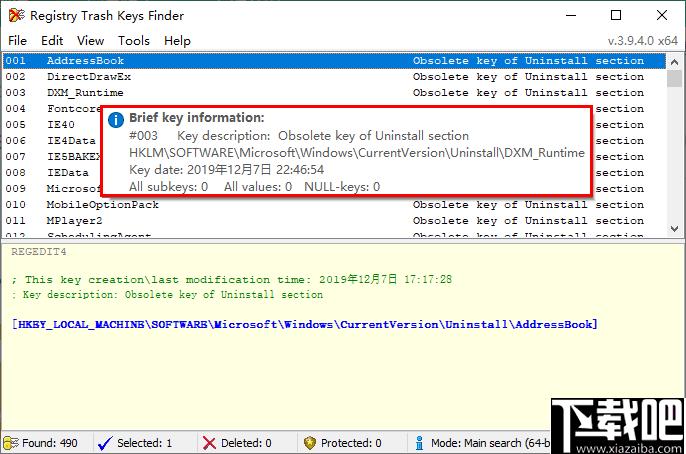Click the Registry Trash Keys Finder app icon

(17, 15)
